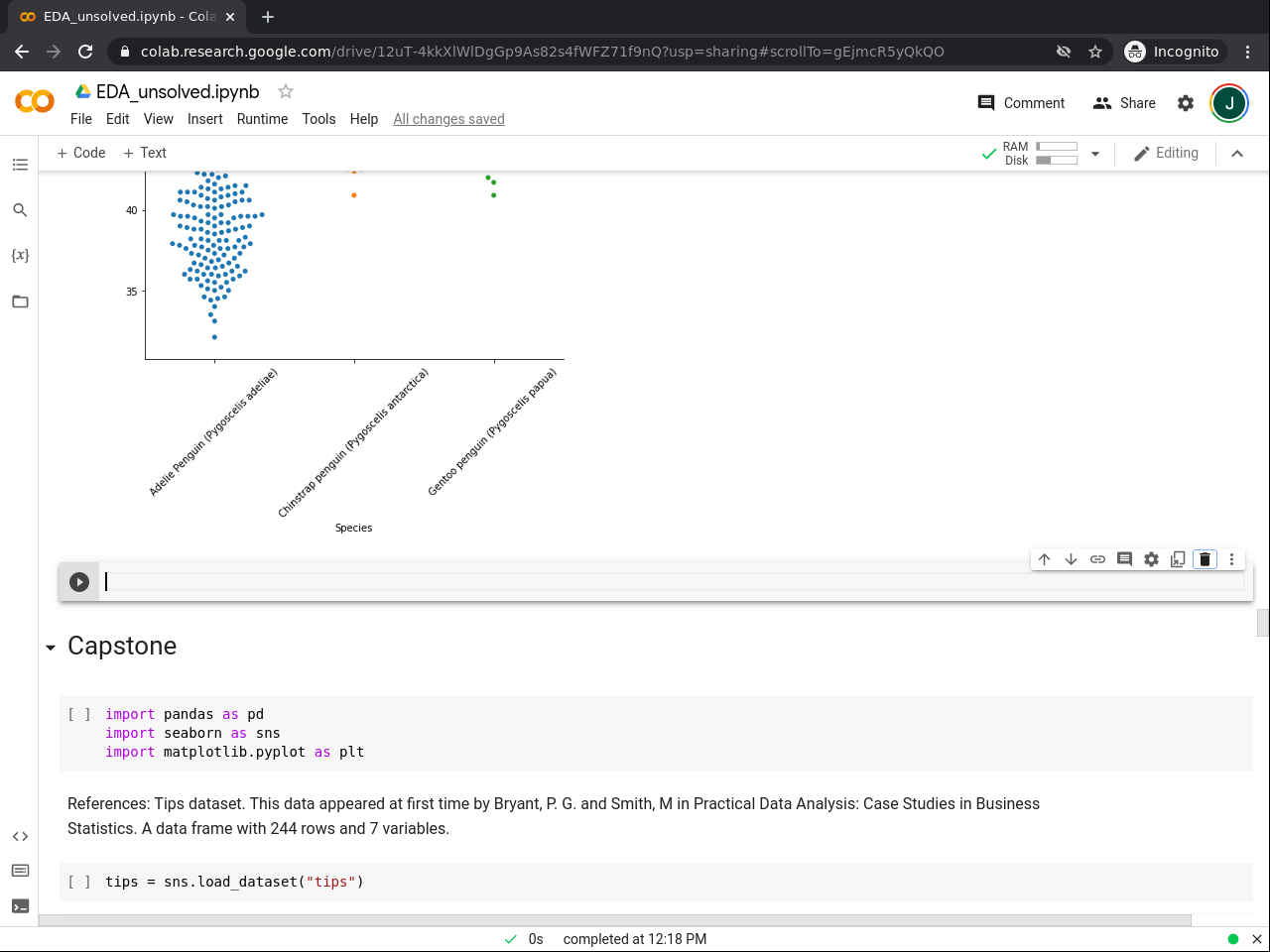Open the RAM and Disk connection dropdown
This screenshot has width=1270, height=952.
[1095, 154]
